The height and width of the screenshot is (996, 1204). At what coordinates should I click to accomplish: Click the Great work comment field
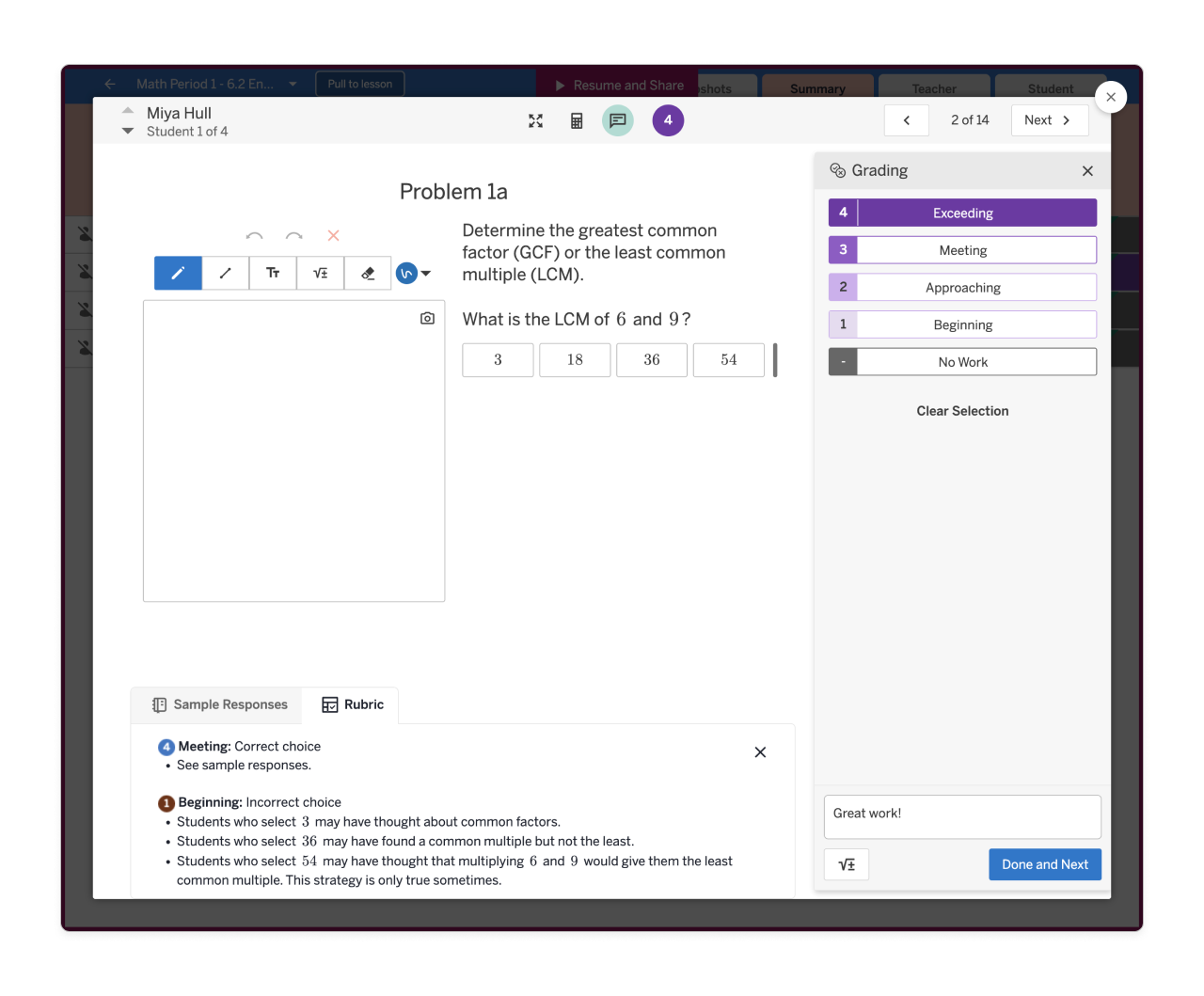pos(962,816)
